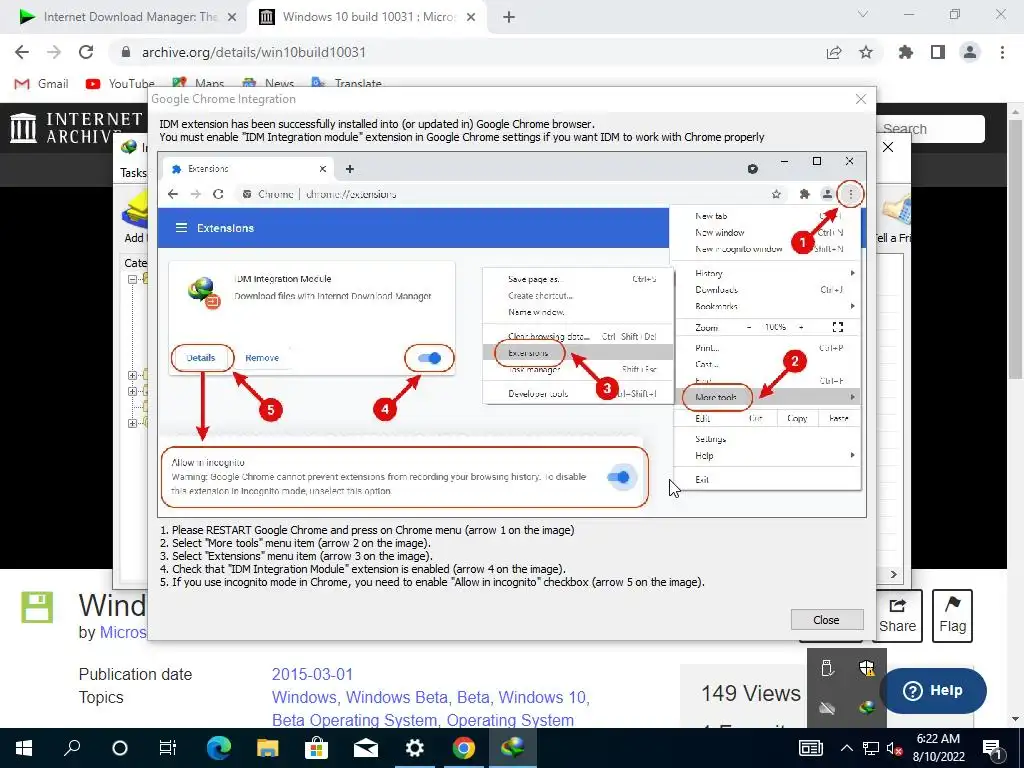Image resolution: width=1024 pixels, height=768 pixels.
Task: Open the News and interests taskbar icon
Action: tap(810, 748)
